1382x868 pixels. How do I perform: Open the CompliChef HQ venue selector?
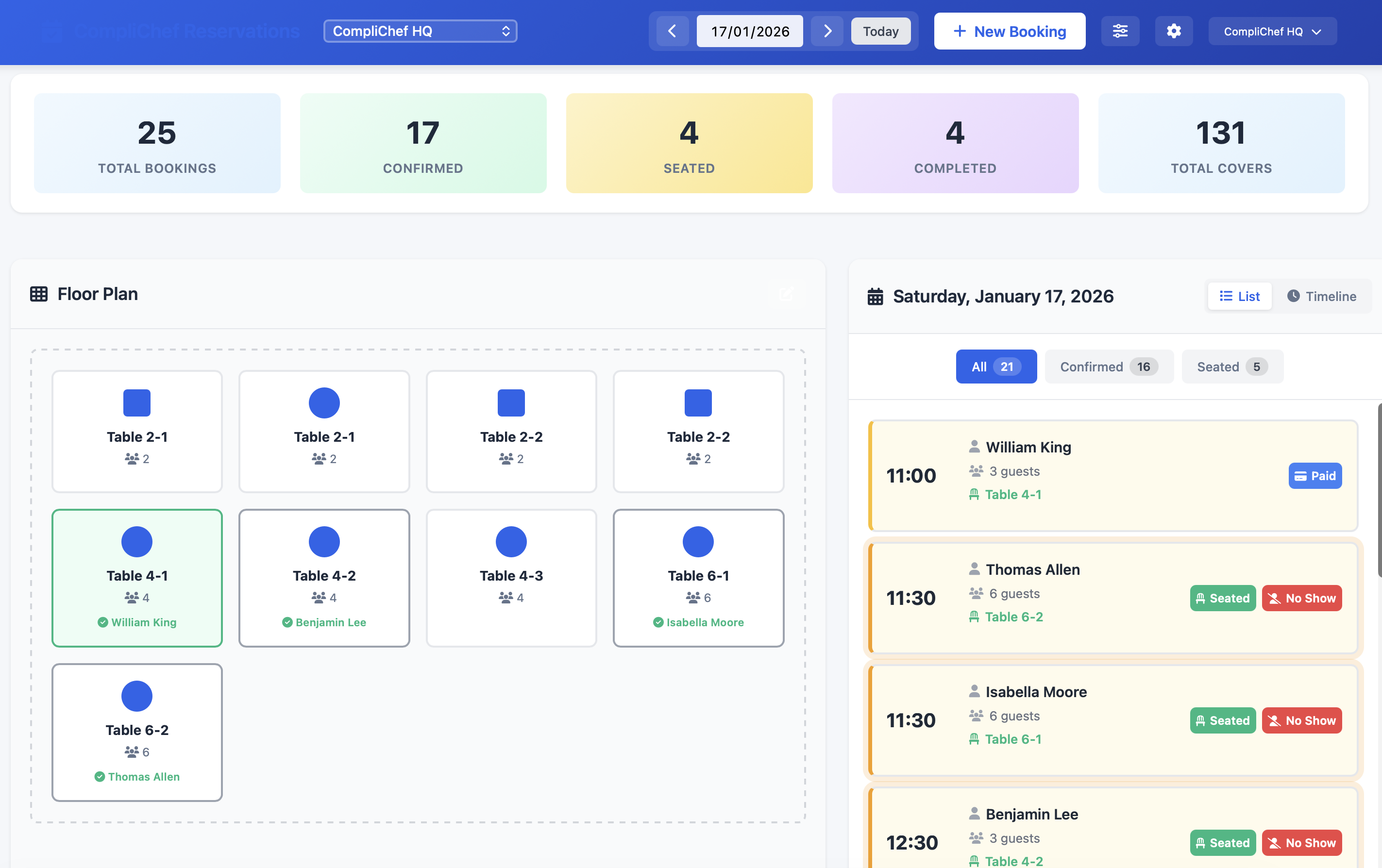pyautogui.click(x=420, y=31)
